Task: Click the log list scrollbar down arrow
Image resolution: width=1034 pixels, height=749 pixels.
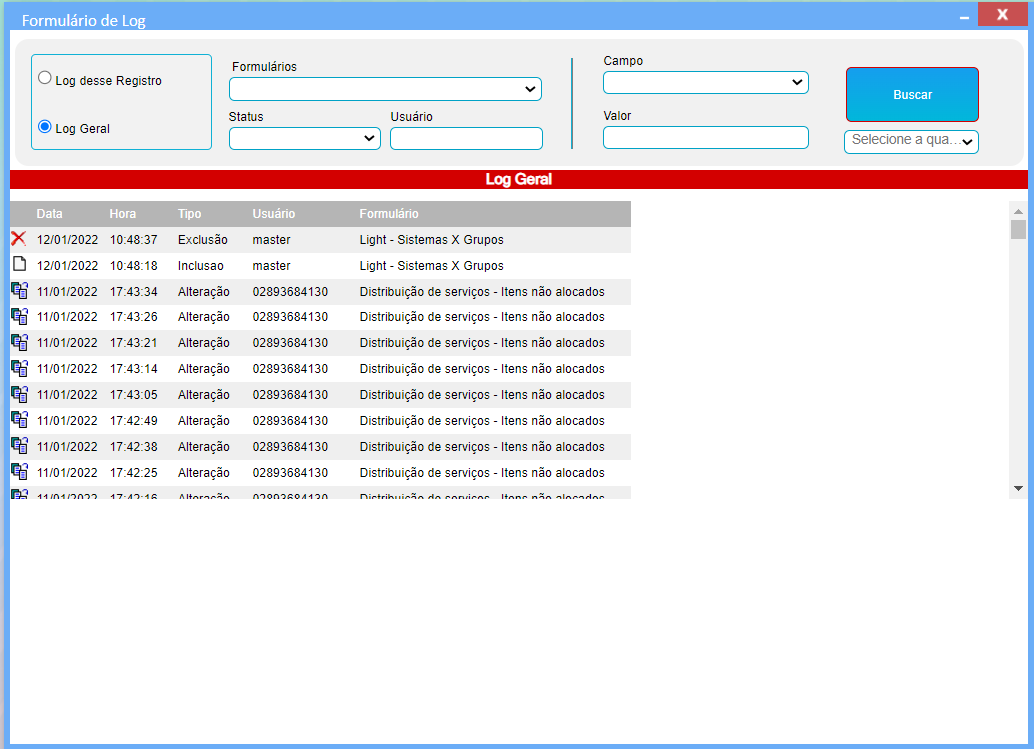Action: tap(1018, 489)
